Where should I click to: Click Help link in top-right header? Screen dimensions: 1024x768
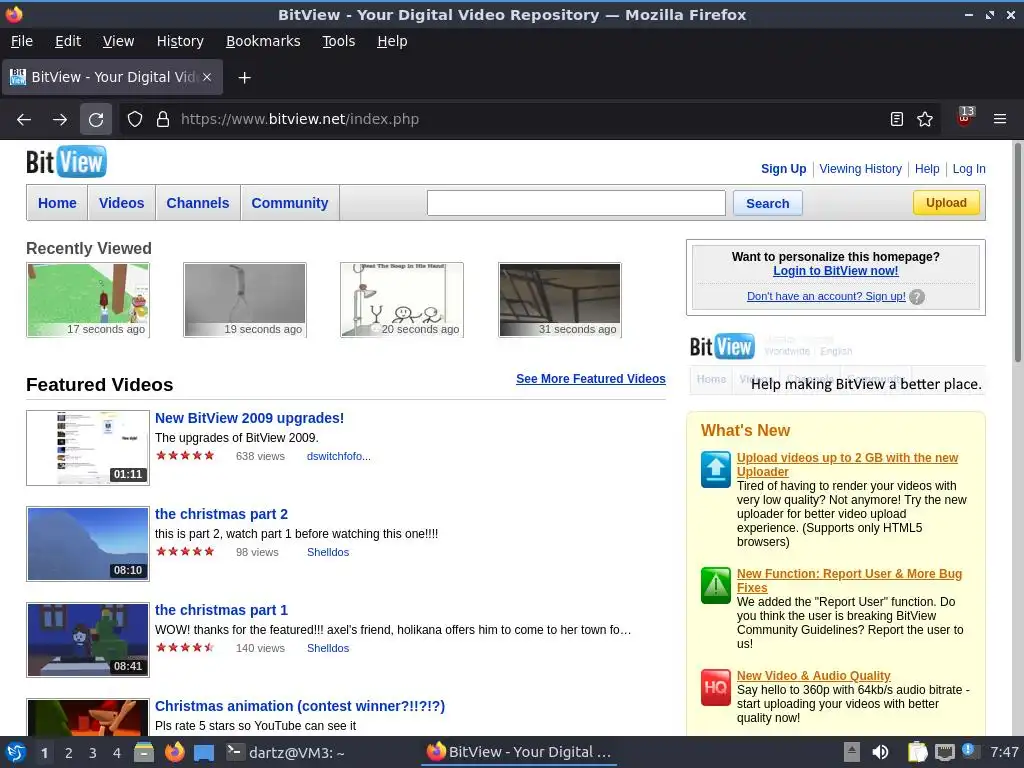point(927,169)
